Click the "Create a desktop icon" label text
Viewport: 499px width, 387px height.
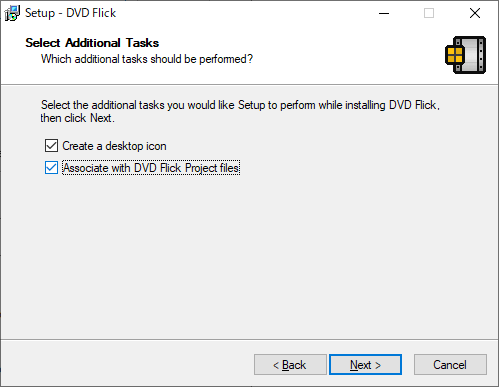(114, 146)
